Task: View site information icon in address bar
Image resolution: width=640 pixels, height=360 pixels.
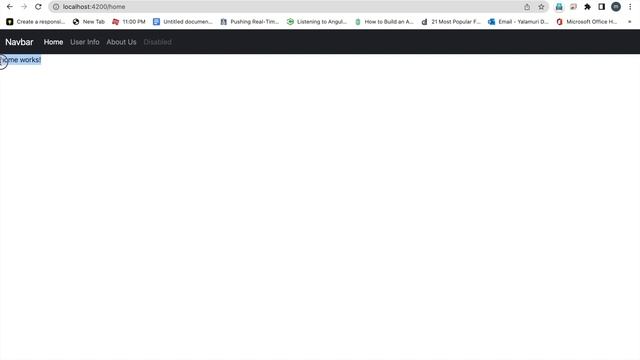Action: [x=56, y=7]
